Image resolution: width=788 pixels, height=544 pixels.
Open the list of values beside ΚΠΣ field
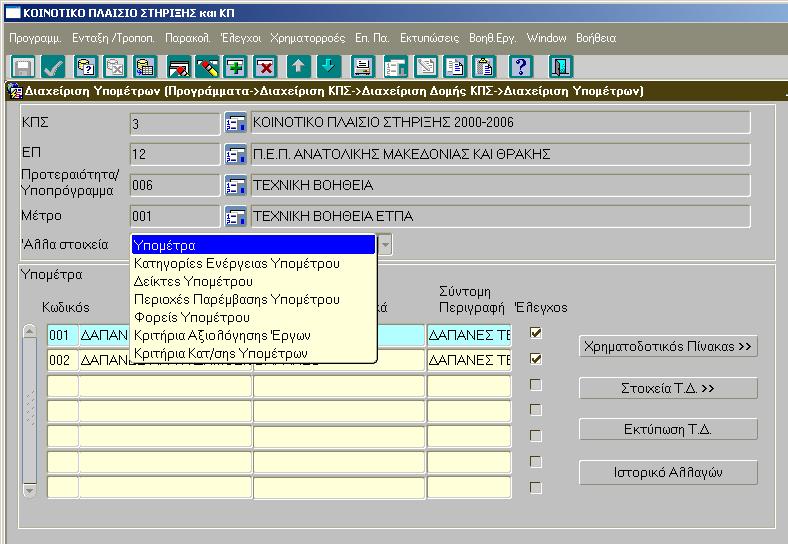point(235,123)
